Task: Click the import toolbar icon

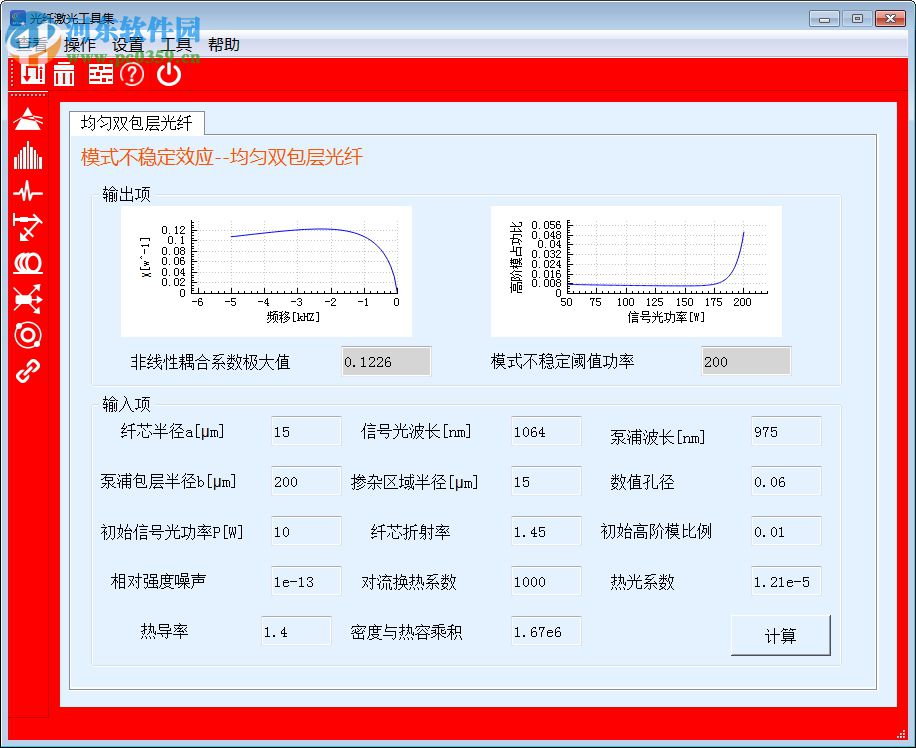Action: (30, 74)
